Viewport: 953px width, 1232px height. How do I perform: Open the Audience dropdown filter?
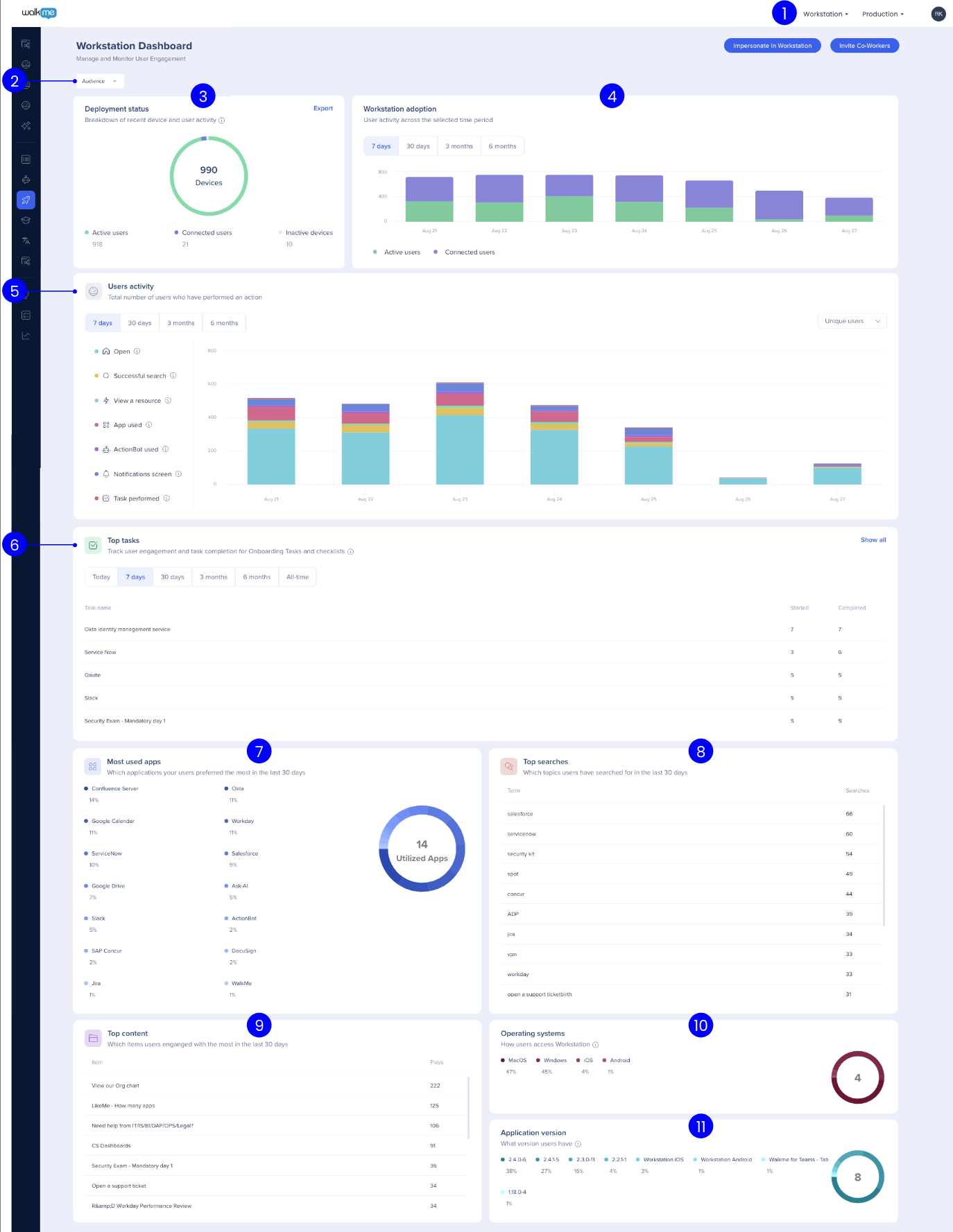[99, 81]
